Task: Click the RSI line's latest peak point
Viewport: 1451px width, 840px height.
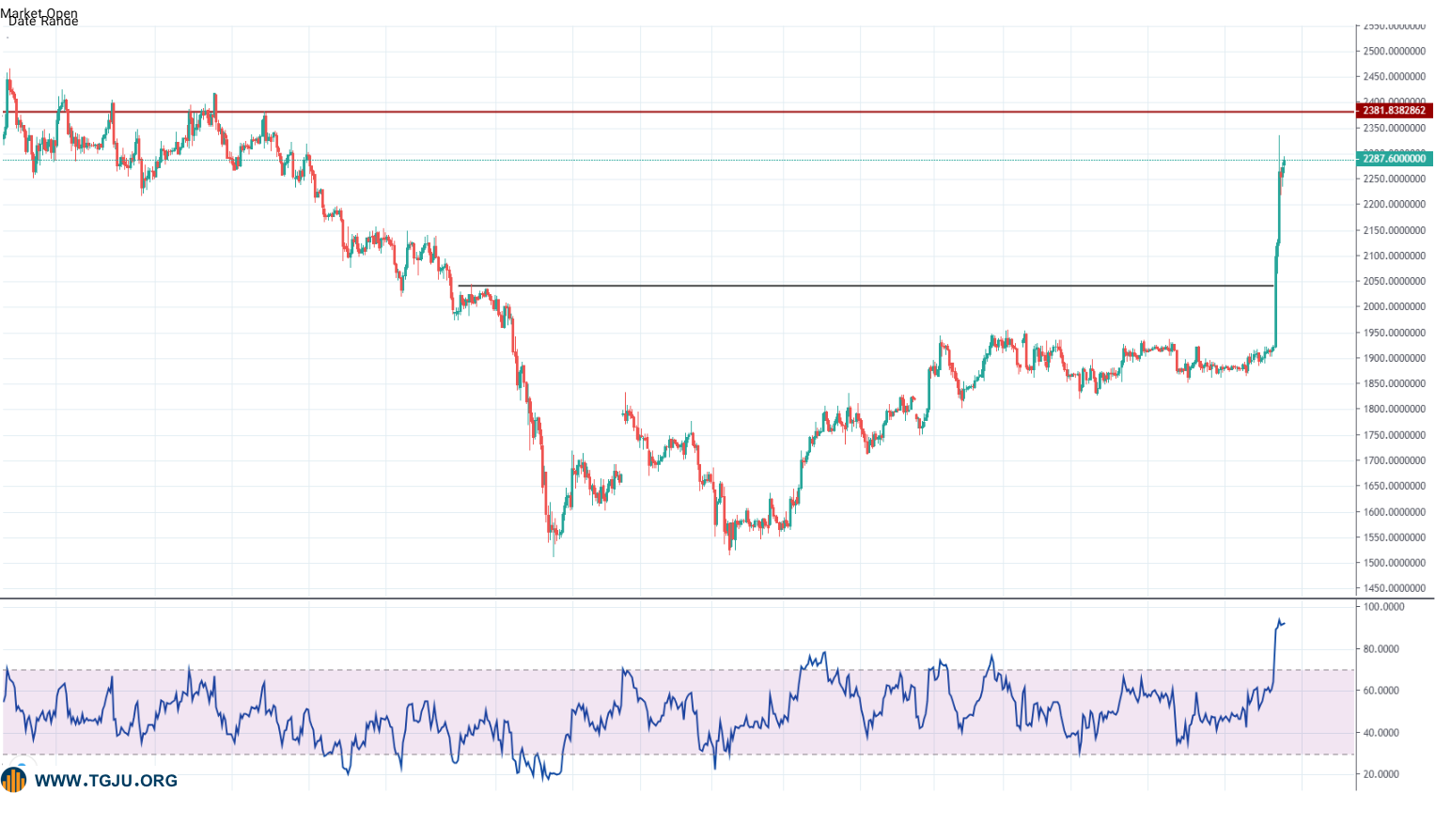Action: (x=1279, y=620)
